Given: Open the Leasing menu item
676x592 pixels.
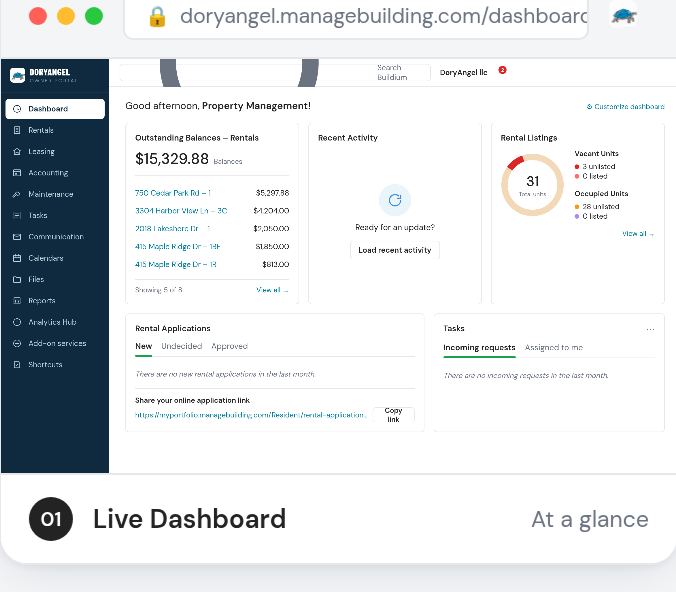Looking at the screenshot, I should pyautogui.click(x=55, y=151).
